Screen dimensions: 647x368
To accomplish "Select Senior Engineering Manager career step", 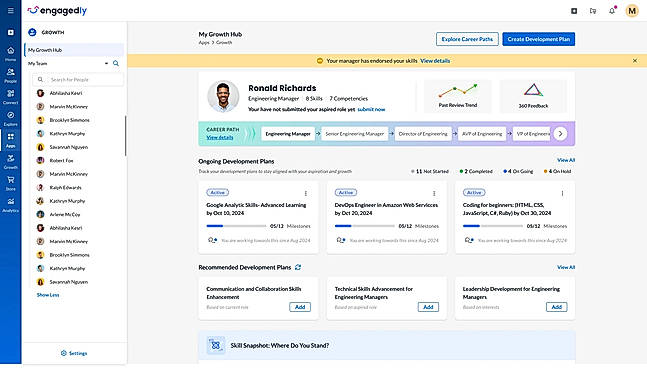I will click(354, 134).
